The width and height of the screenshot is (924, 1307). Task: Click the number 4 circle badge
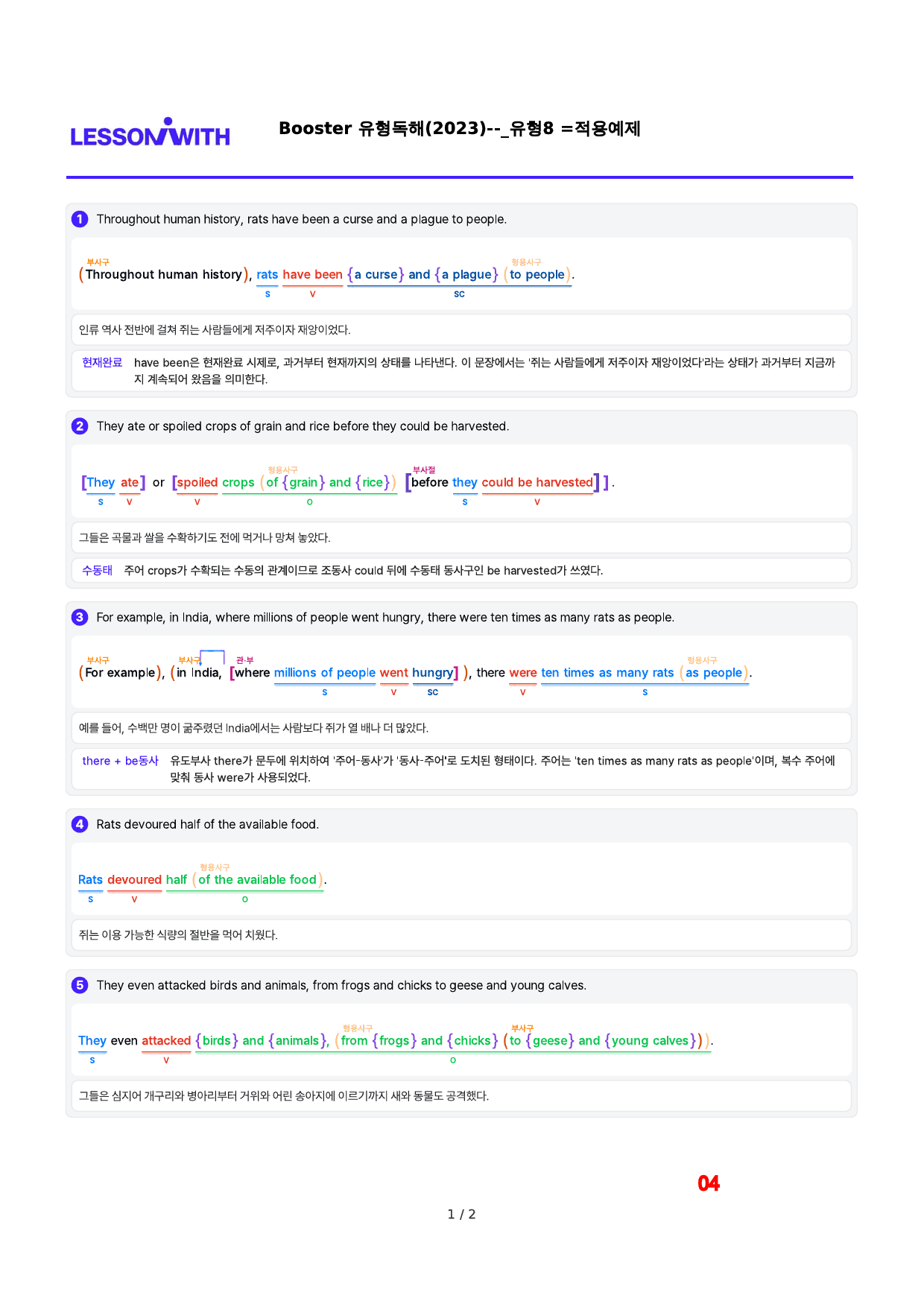(80, 824)
